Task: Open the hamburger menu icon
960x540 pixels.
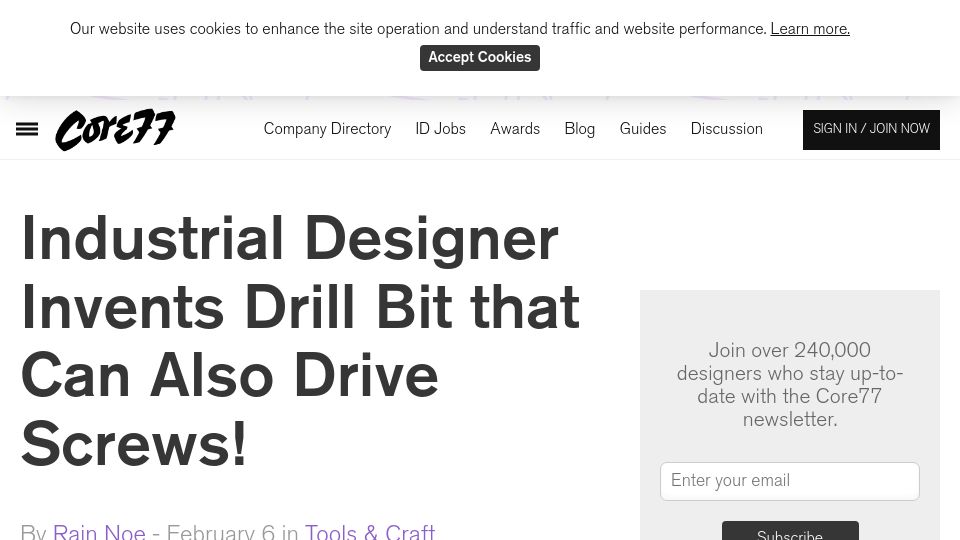Action: pos(27,129)
